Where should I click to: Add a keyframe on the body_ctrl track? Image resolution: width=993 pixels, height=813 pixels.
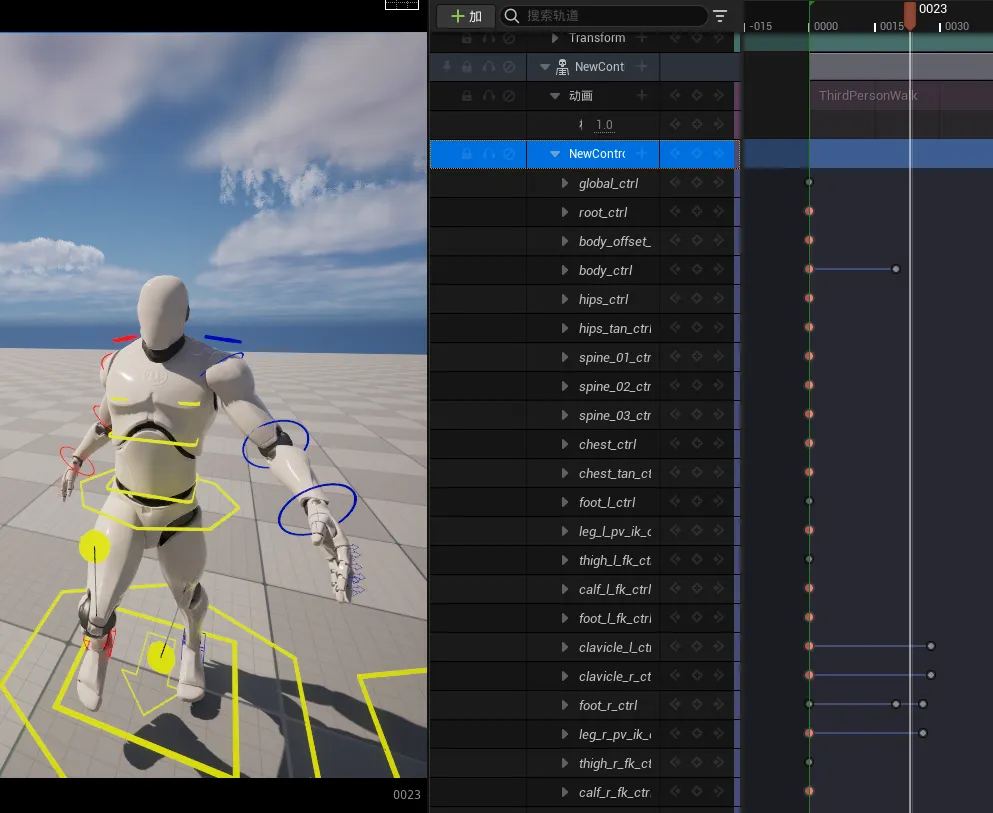pos(697,270)
